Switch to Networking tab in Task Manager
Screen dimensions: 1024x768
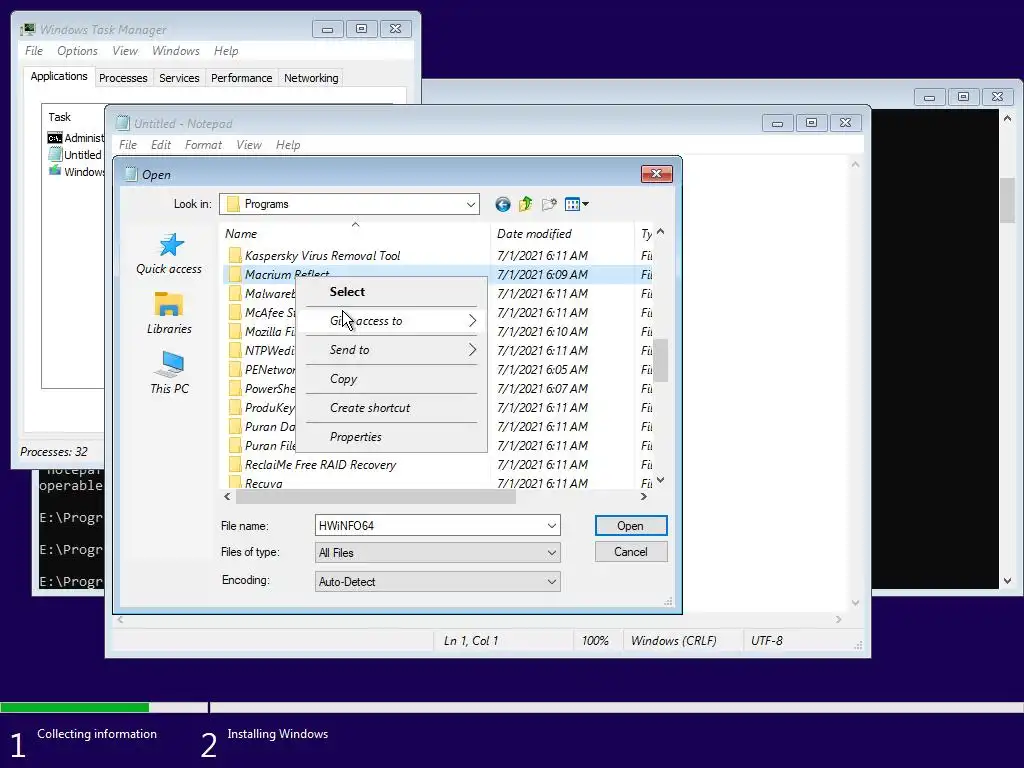click(311, 78)
